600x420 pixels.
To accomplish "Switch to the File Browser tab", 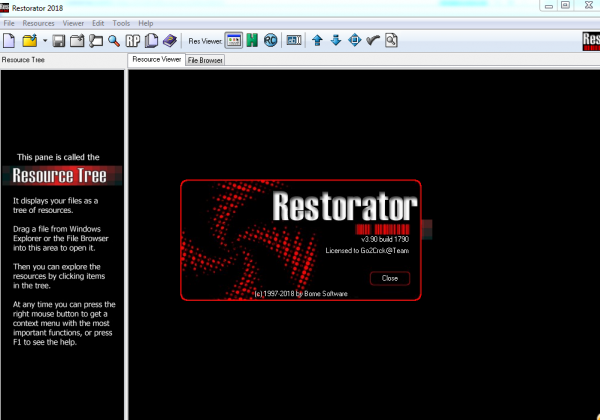I will [x=205, y=60].
